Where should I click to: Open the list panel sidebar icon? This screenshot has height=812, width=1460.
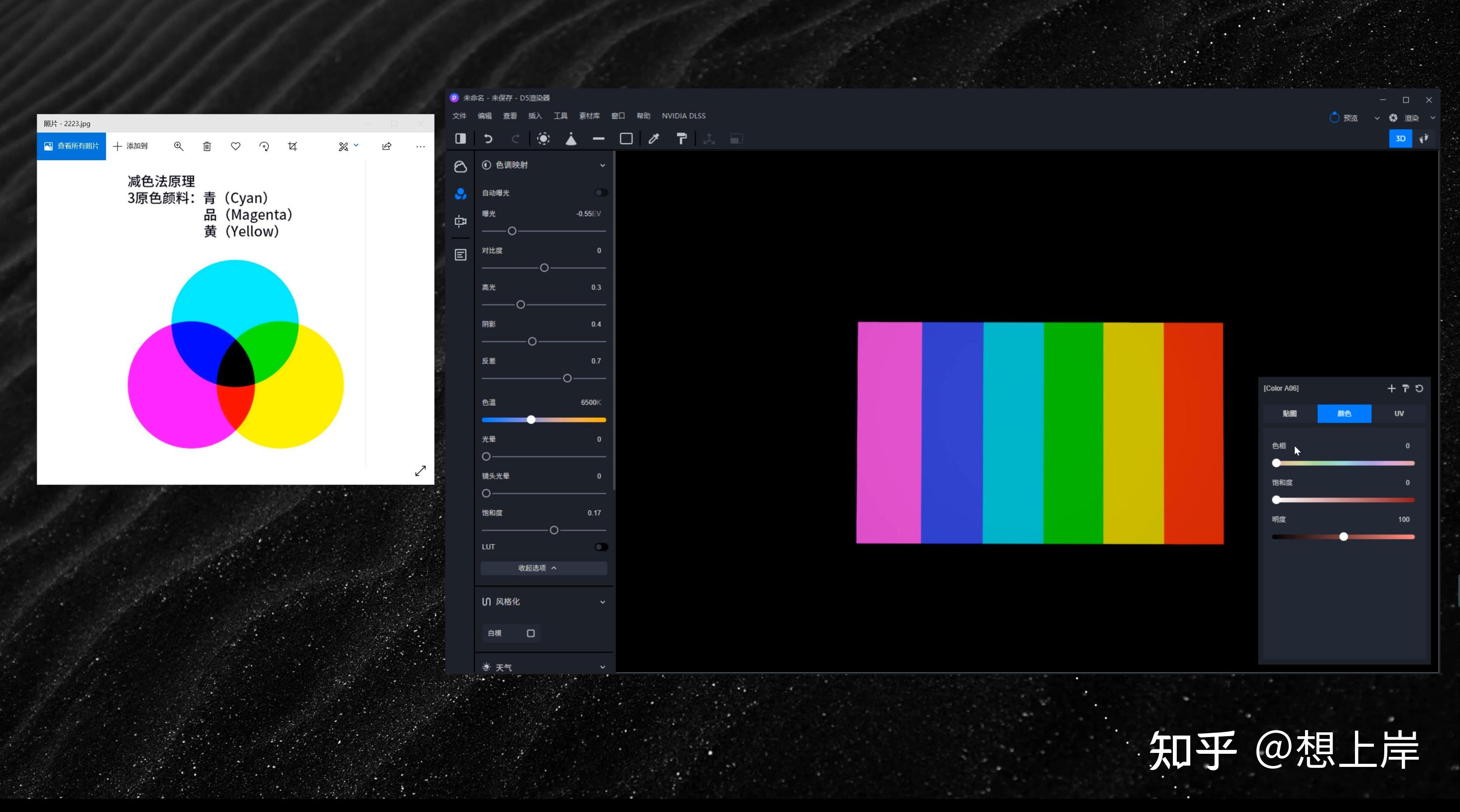click(x=461, y=255)
